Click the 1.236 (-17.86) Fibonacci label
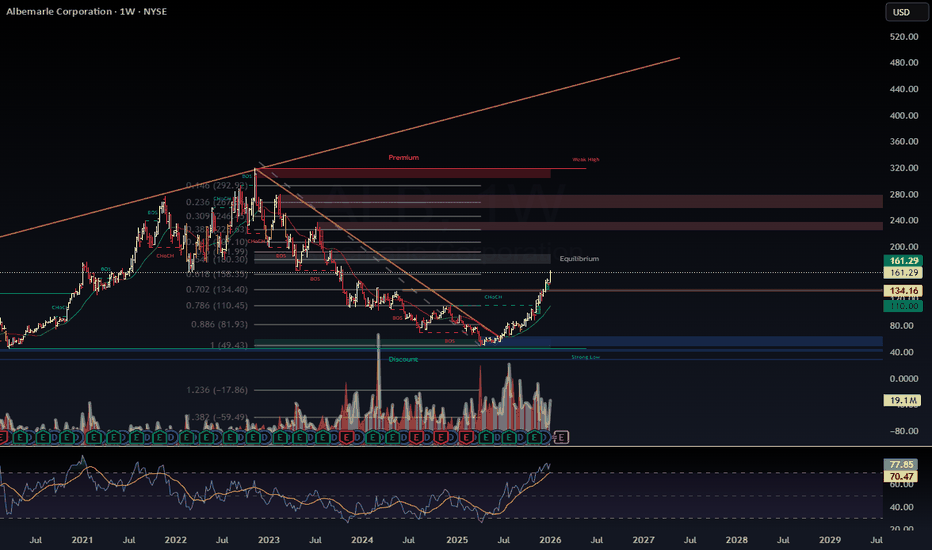This screenshot has width=932, height=550. tap(217, 390)
